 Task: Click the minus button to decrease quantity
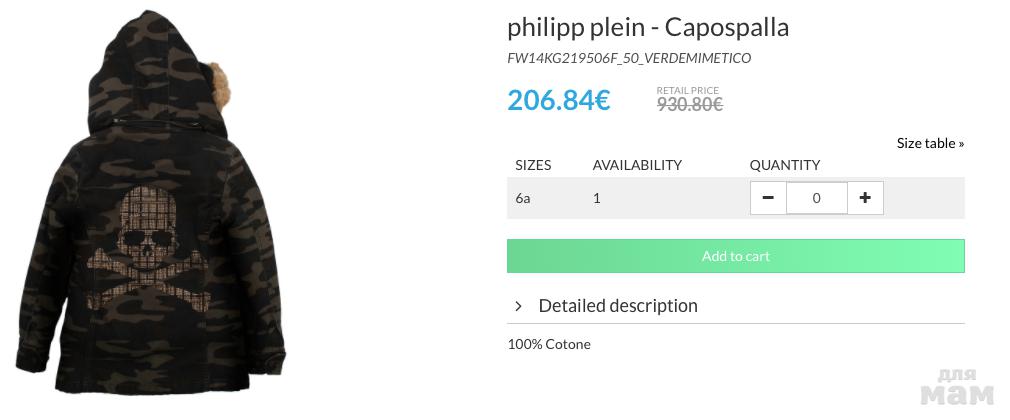(x=768, y=198)
